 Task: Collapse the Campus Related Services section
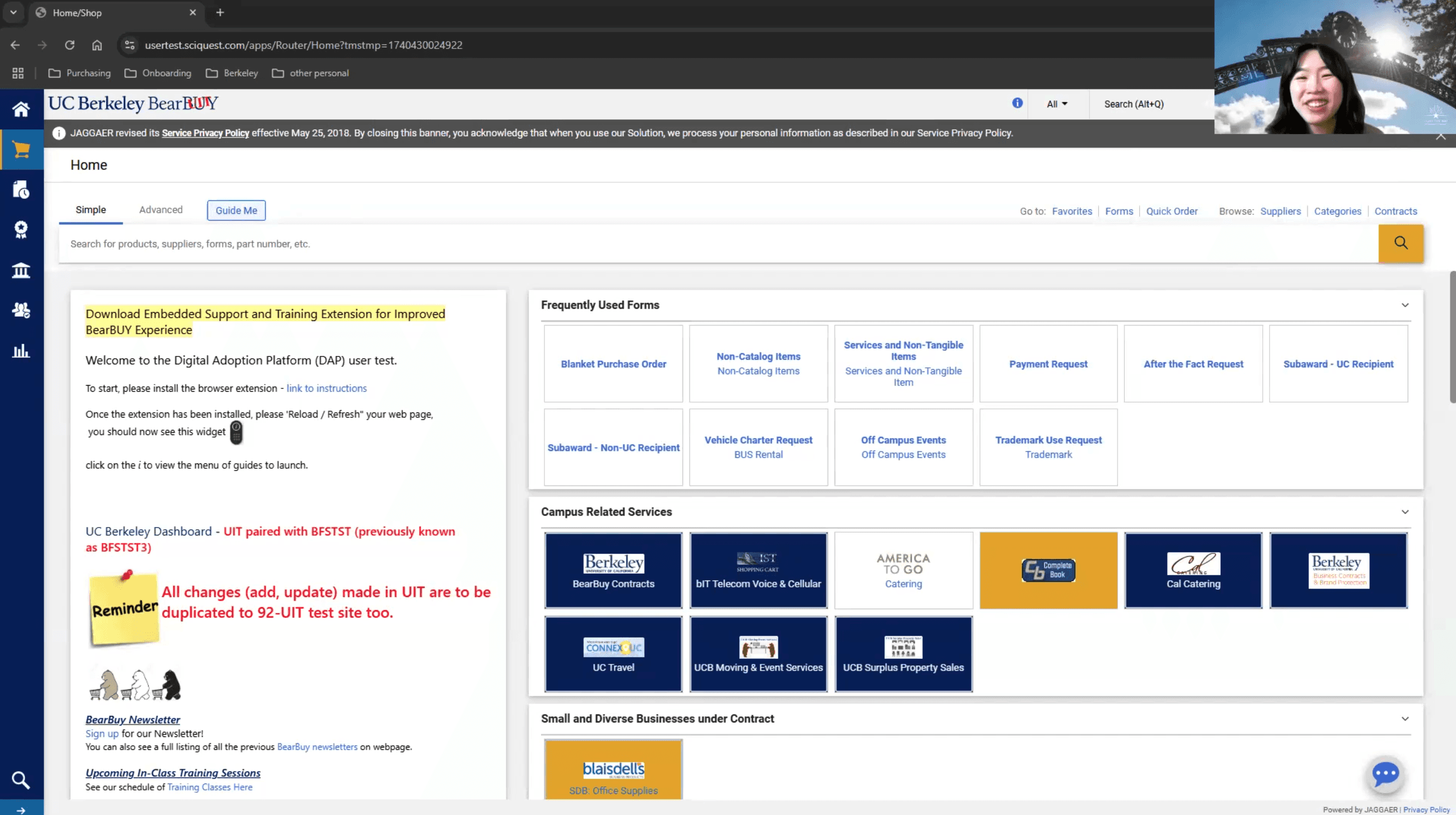point(1405,512)
